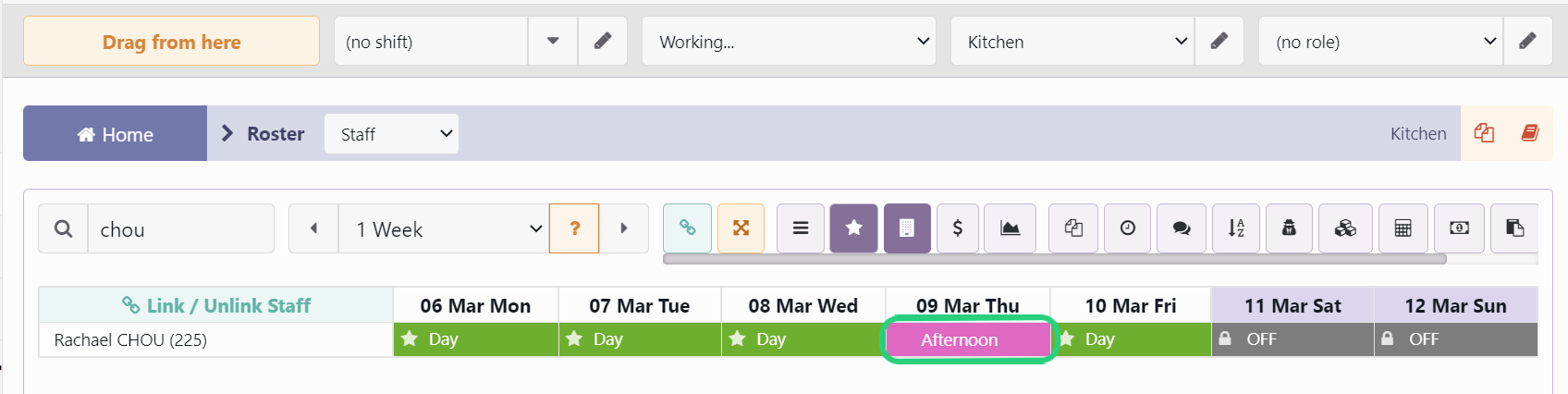Select the Roster breadcrumb item
This screenshot has height=394, width=1568.
tap(276, 134)
